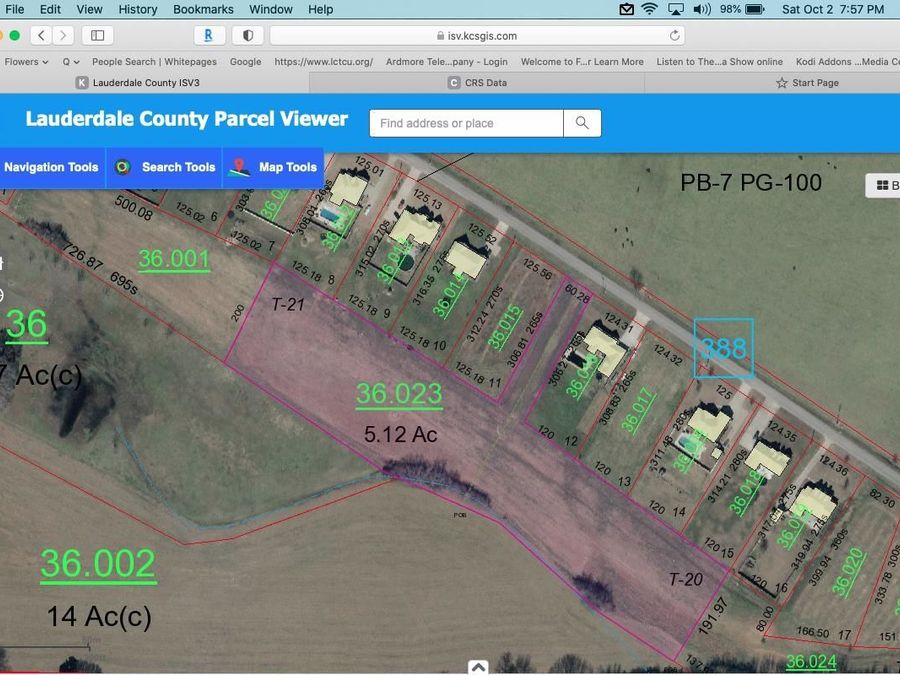Open the Kodi Addons bookmark
This screenshot has width=900, height=675.
tap(847, 61)
